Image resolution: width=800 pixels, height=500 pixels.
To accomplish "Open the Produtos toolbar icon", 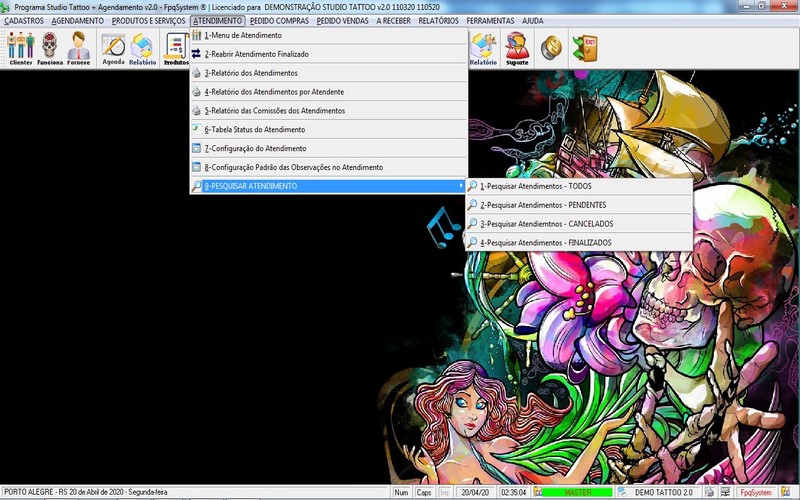I will point(176,48).
